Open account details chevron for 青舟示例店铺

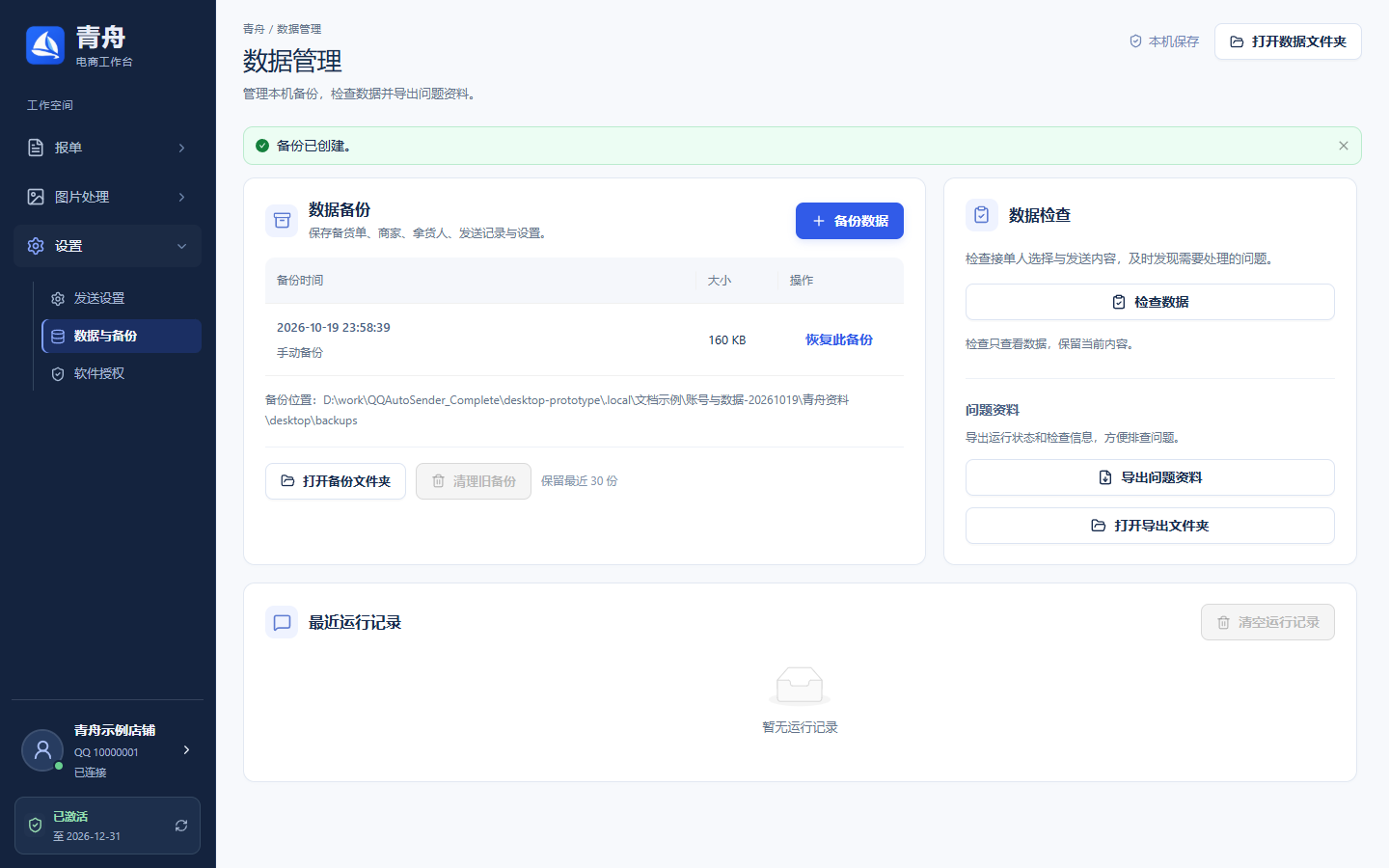coord(186,749)
